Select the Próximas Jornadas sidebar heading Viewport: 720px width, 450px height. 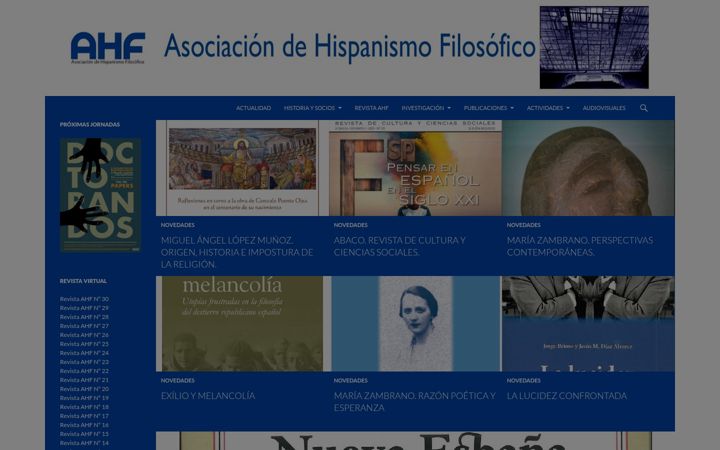[x=90, y=124]
